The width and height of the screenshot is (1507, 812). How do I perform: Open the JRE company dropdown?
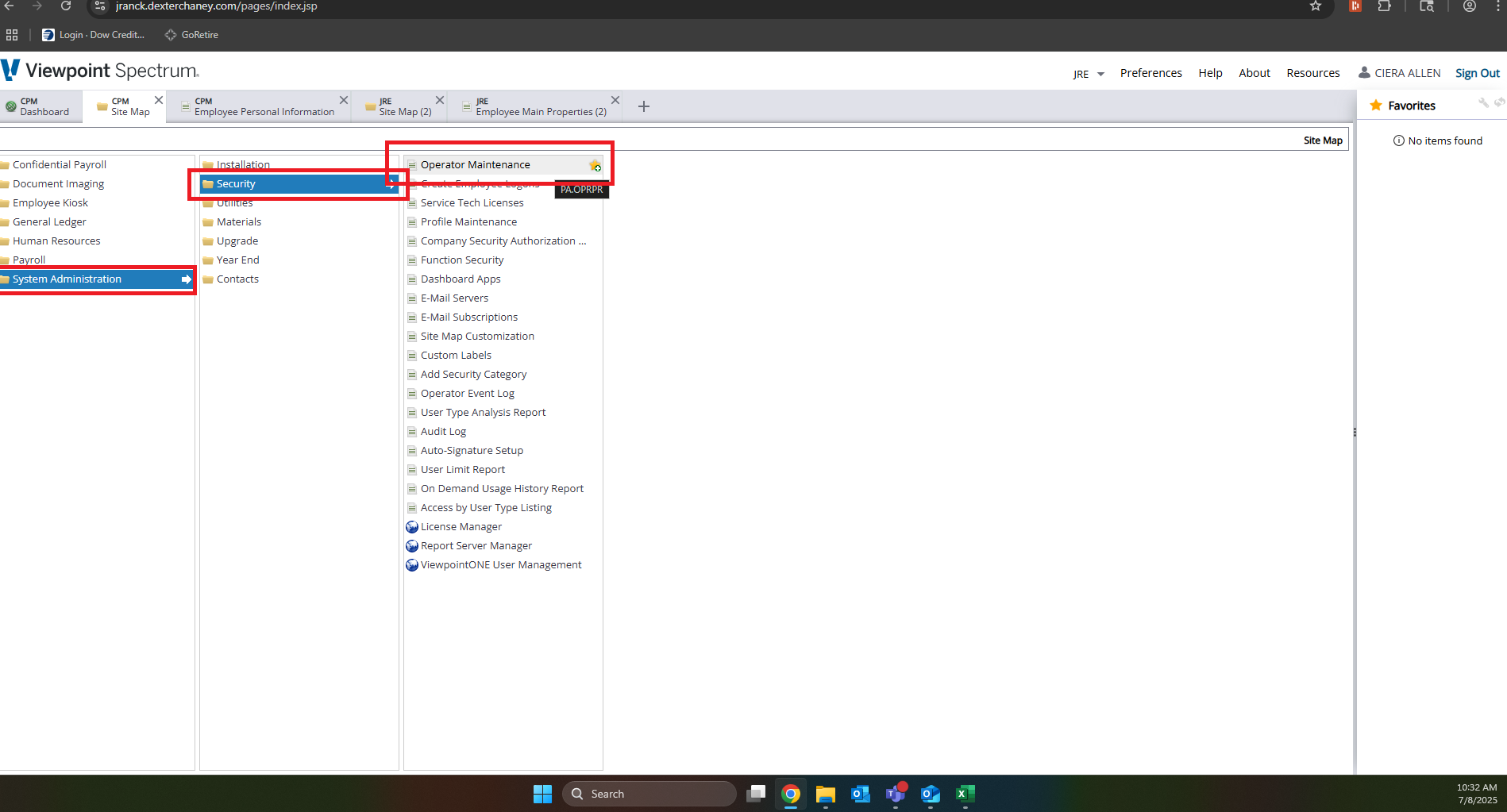(x=1088, y=73)
